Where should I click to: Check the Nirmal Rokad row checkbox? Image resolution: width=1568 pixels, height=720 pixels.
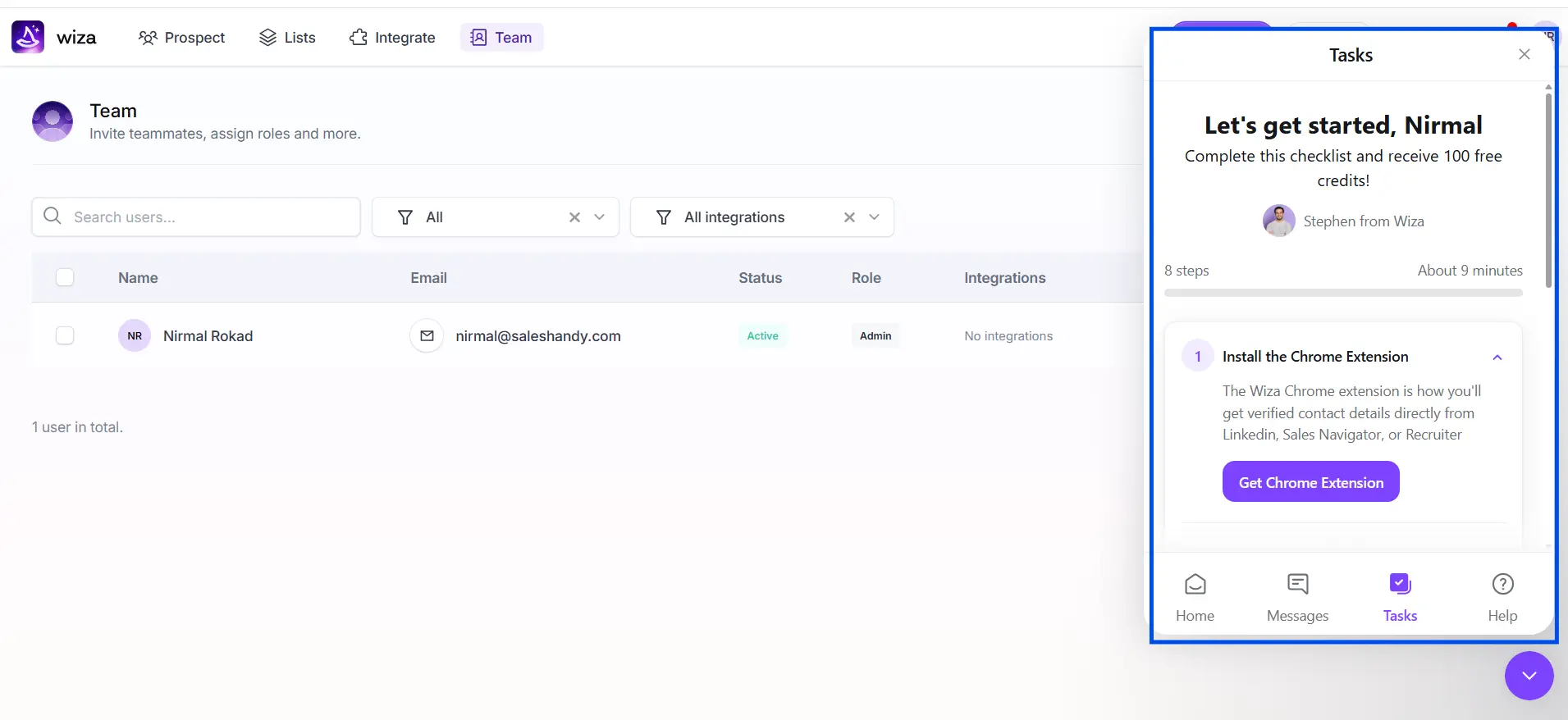pyautogui.click(x=65, y=335)
